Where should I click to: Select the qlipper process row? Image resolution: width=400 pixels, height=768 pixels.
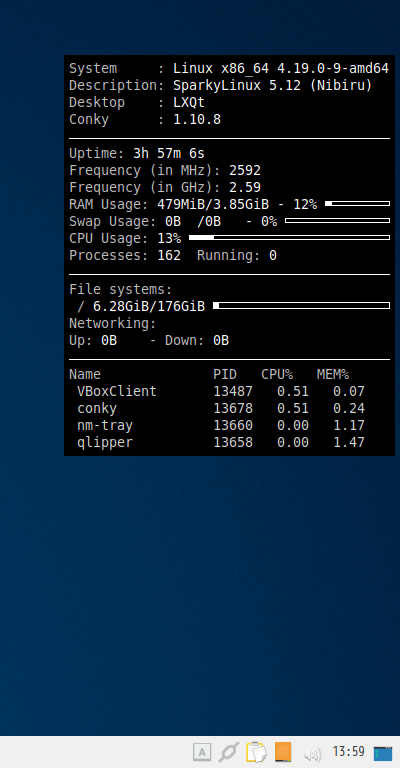click(x=221, y=443)
